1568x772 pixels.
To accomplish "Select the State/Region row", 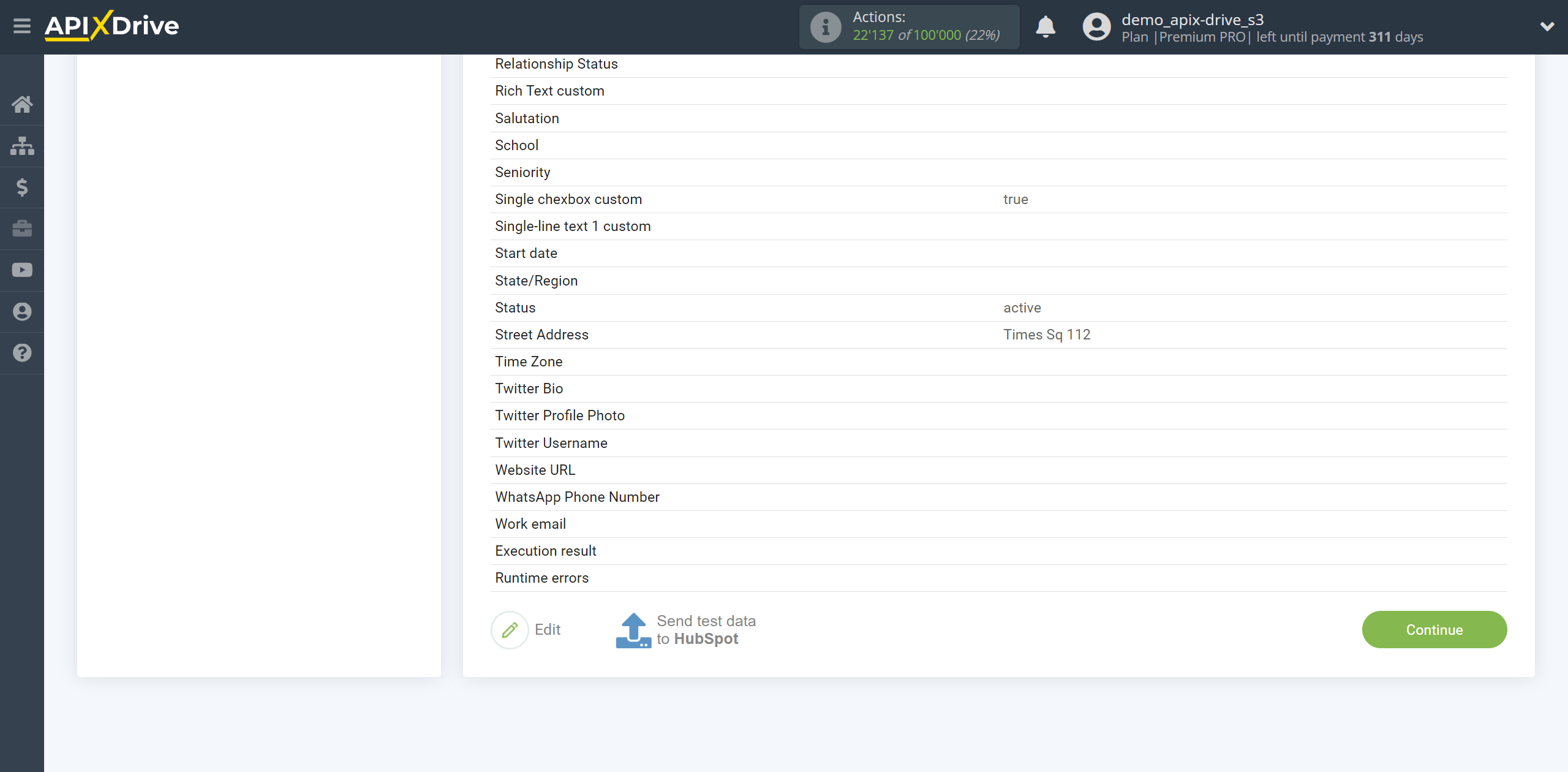I will coord(999,281).
